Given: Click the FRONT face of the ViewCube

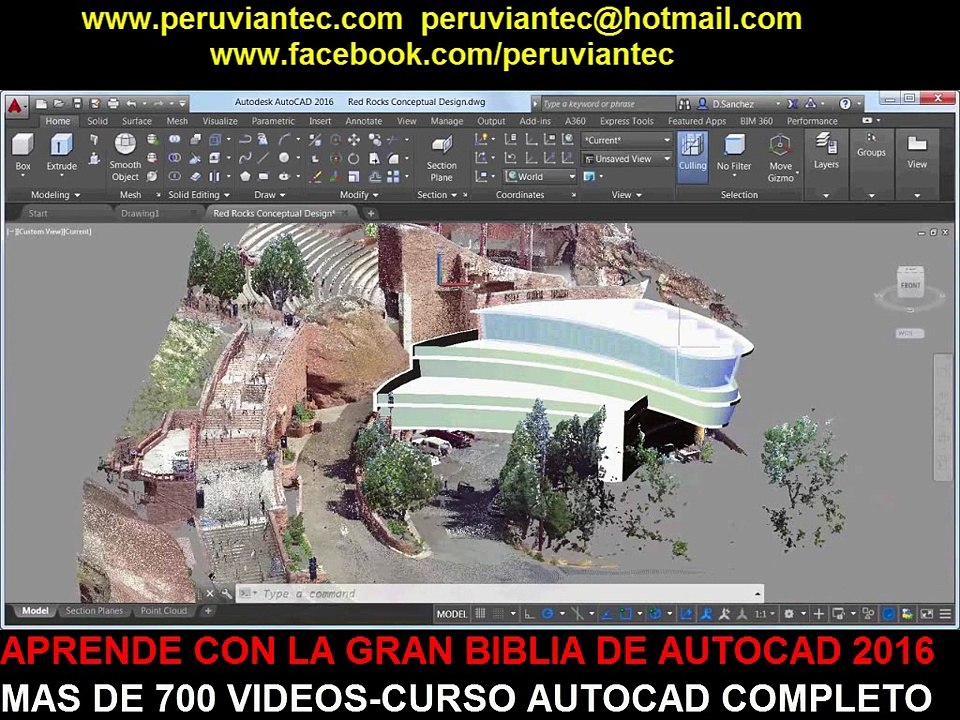Looking at the screenshot, I should [x=910, y=285].
